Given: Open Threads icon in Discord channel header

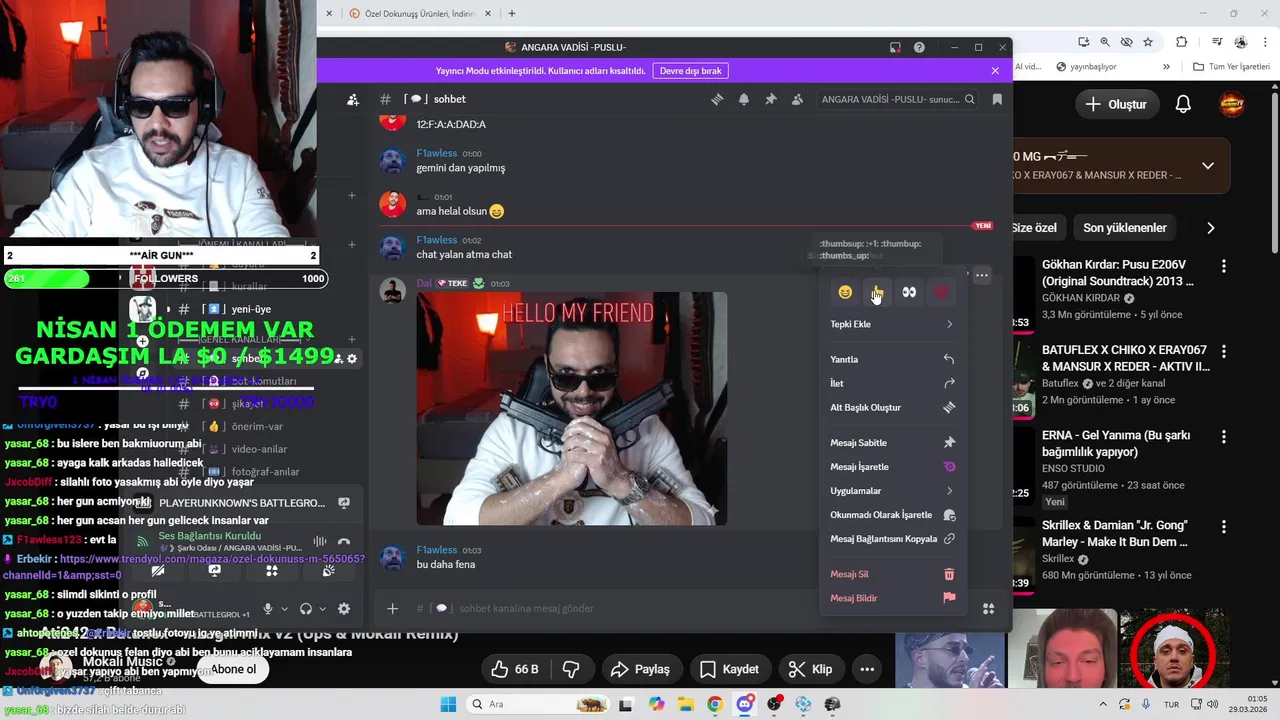Looking at the screenshot, I should click(717, 99).
